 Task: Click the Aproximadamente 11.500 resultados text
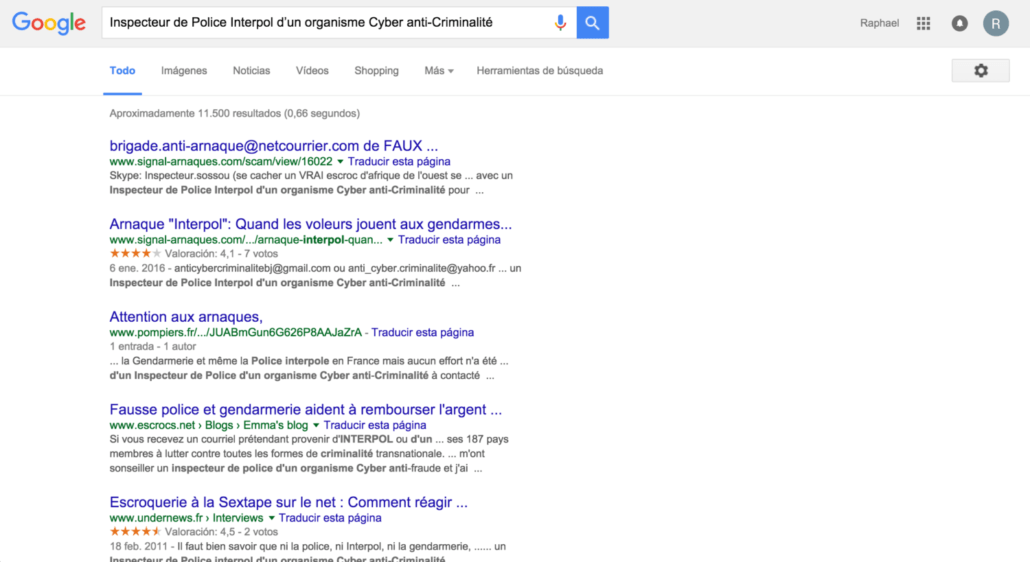click(235, 114)
